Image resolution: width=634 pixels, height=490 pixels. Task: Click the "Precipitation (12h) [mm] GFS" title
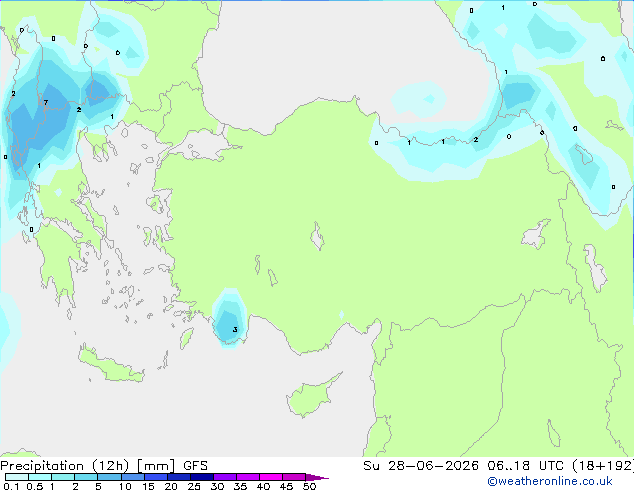104,466
